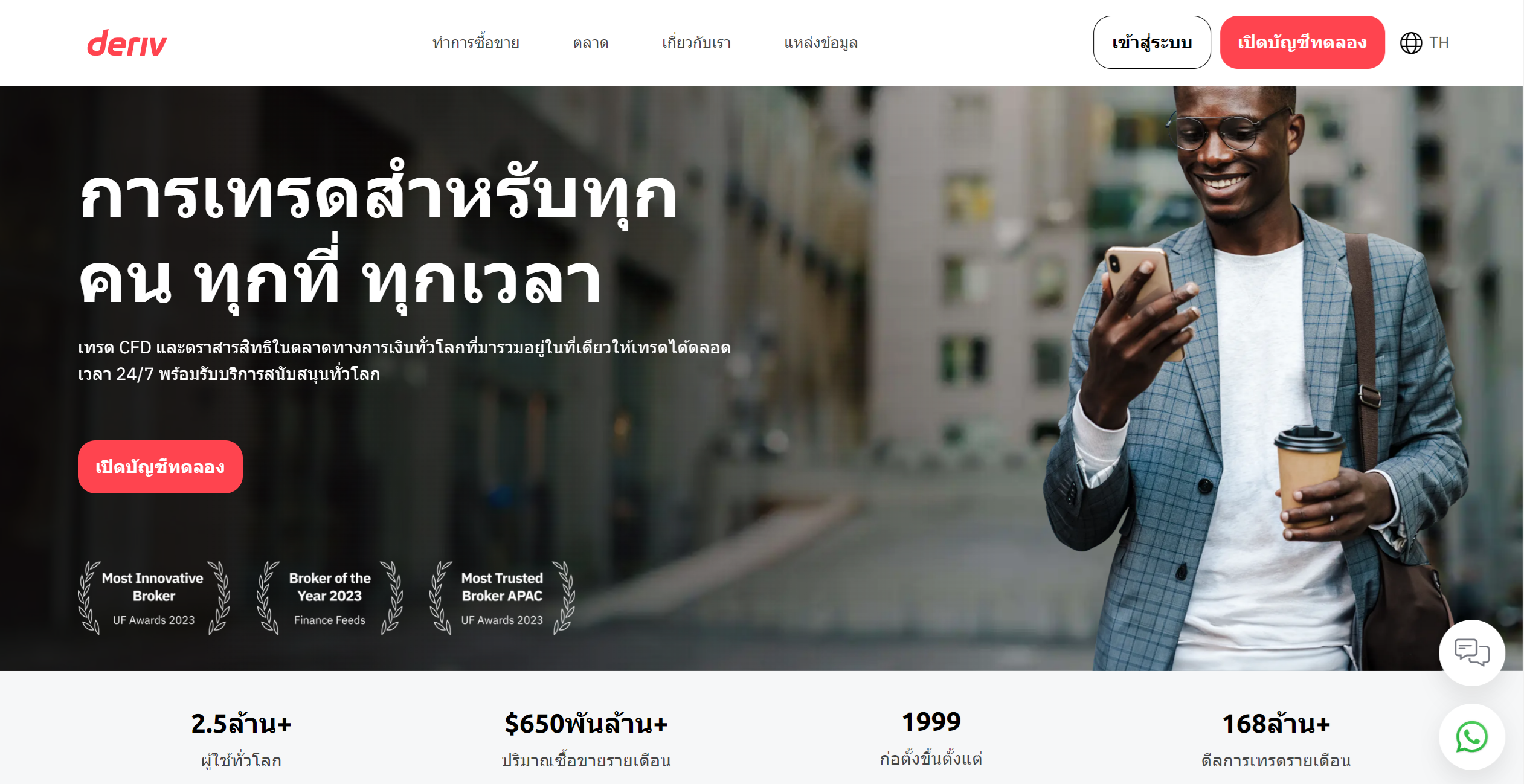
Task: Click the $650พันล้าน+ monthly volume statistic
Action: [586, 739]
